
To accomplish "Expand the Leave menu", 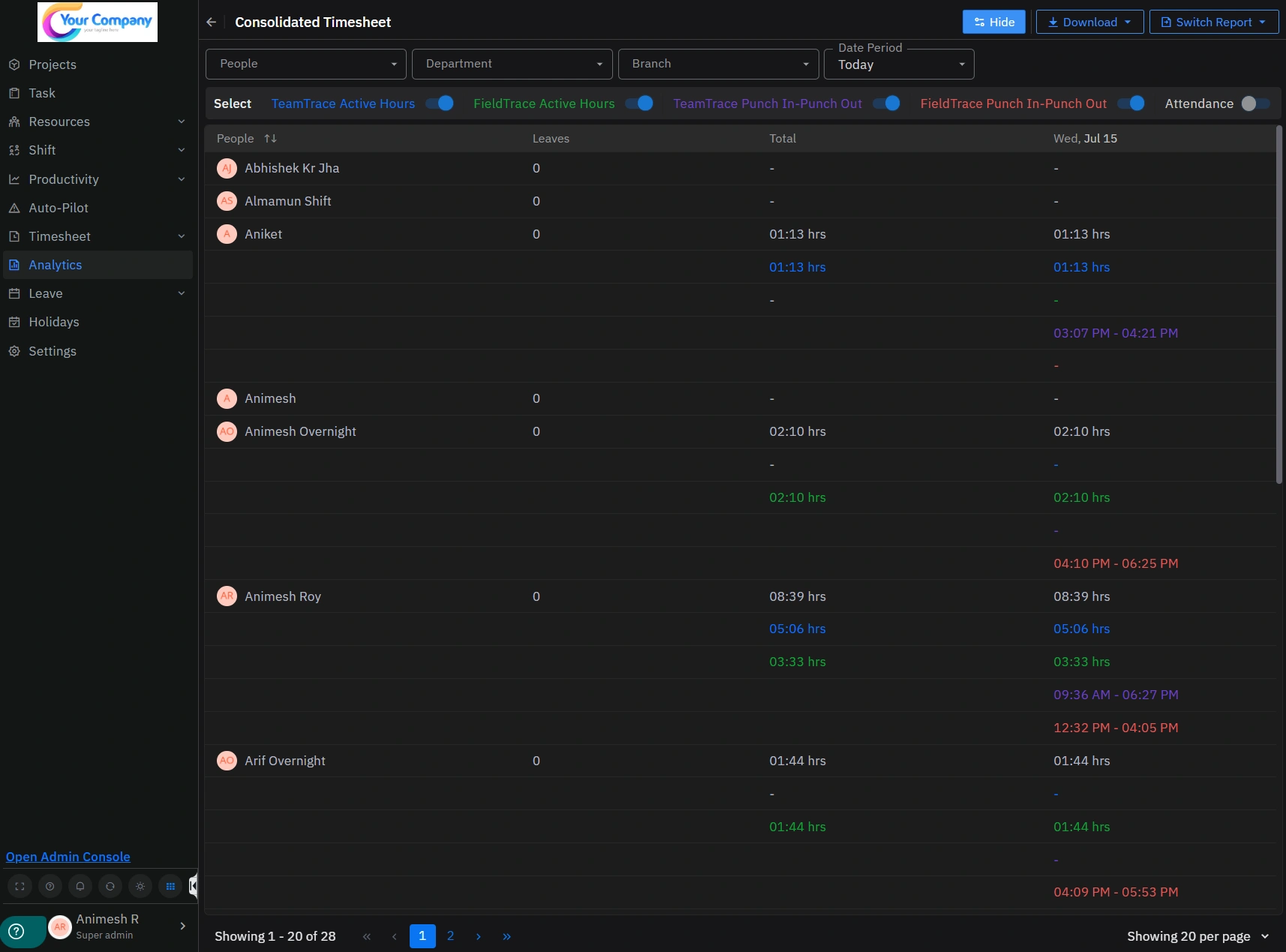I will coord(182,293).
